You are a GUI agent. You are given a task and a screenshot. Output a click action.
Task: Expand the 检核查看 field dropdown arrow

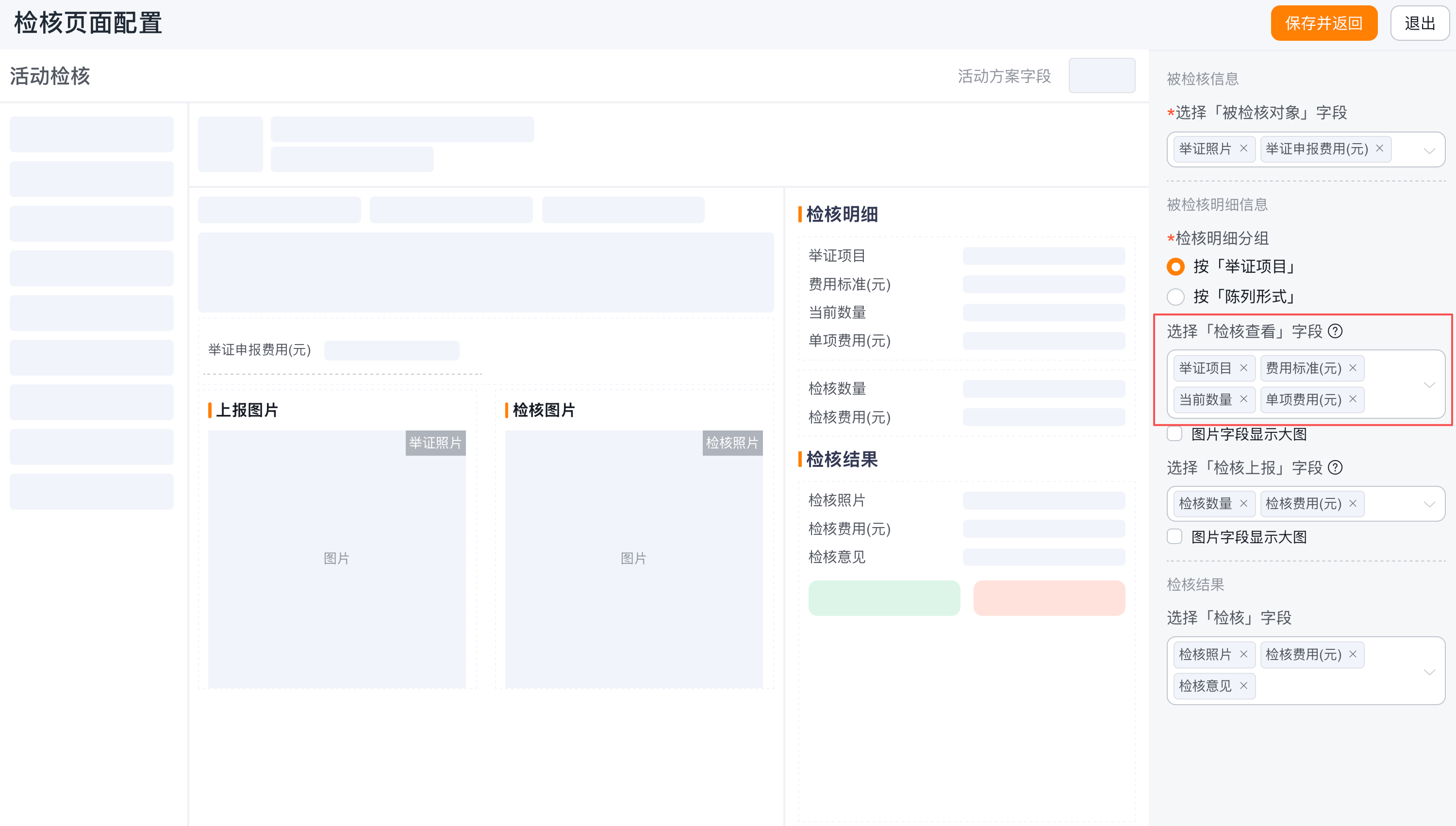[x=1429, y=385]
